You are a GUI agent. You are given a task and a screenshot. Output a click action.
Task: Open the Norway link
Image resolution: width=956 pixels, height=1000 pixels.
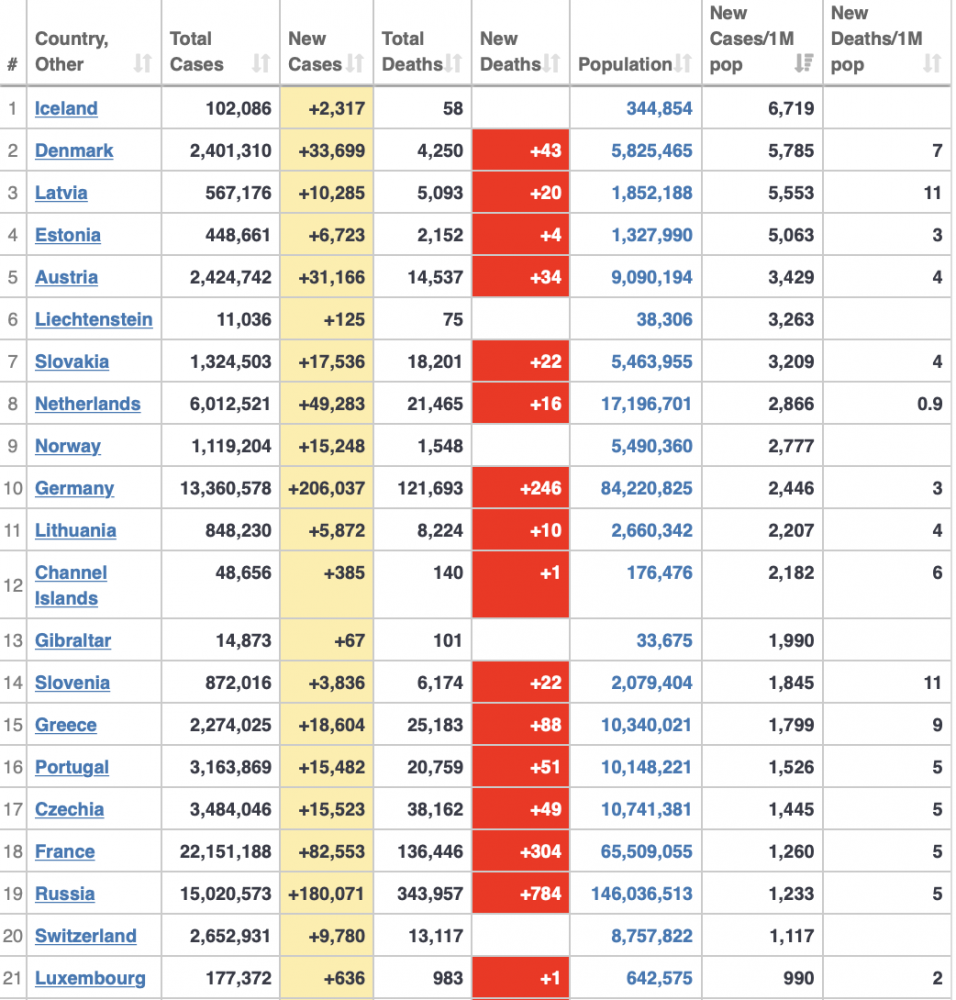(68, 446)
